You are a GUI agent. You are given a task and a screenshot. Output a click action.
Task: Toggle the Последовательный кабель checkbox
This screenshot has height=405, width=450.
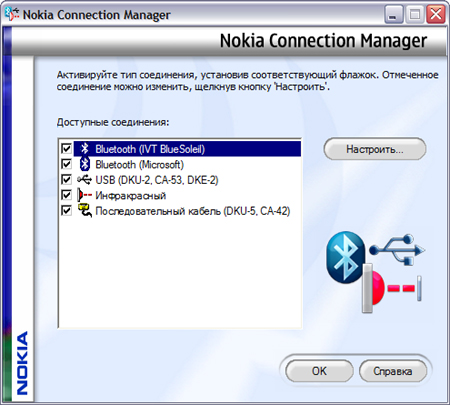66,211
